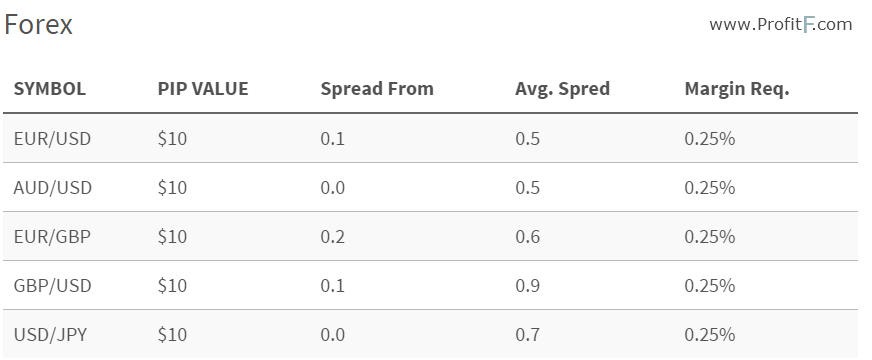Click the Forex section heading

38,25
